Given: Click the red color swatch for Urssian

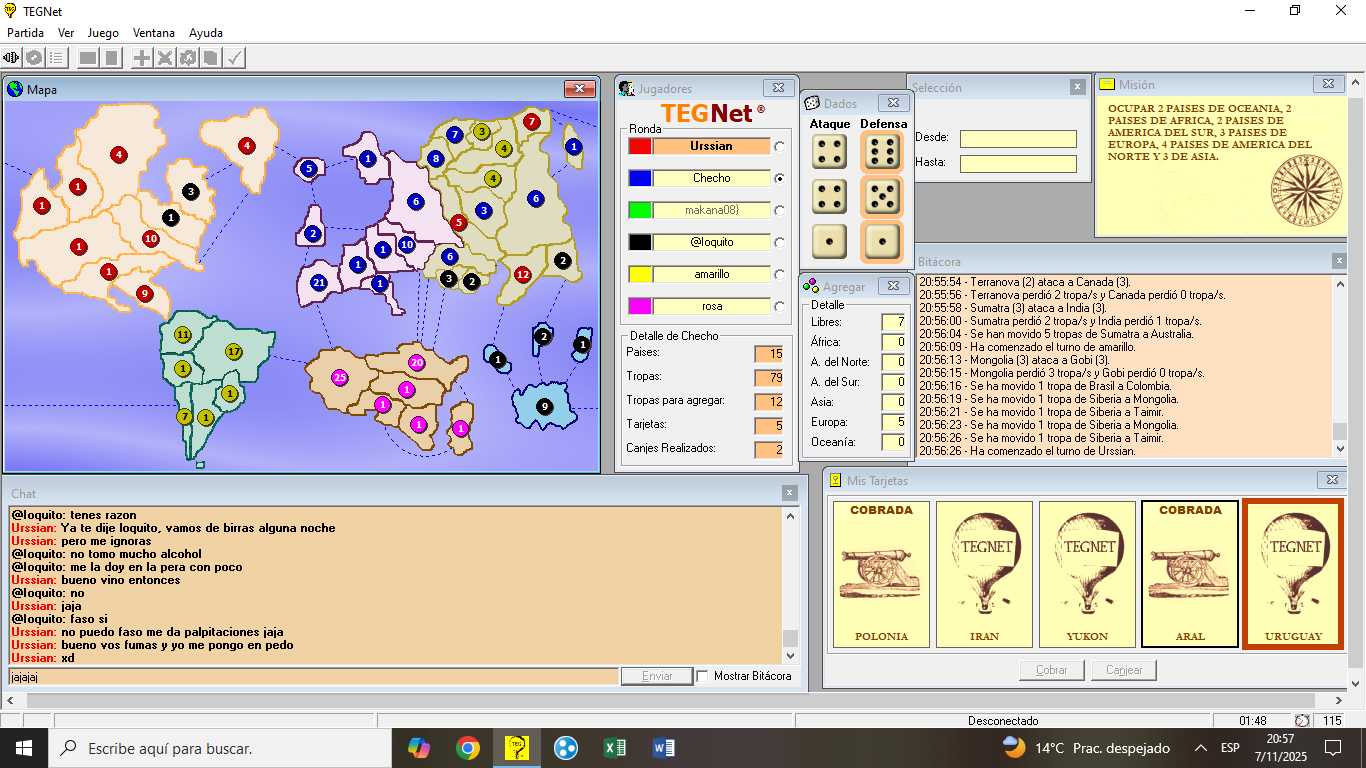Looking at the screenshot, I should (639, 146).
